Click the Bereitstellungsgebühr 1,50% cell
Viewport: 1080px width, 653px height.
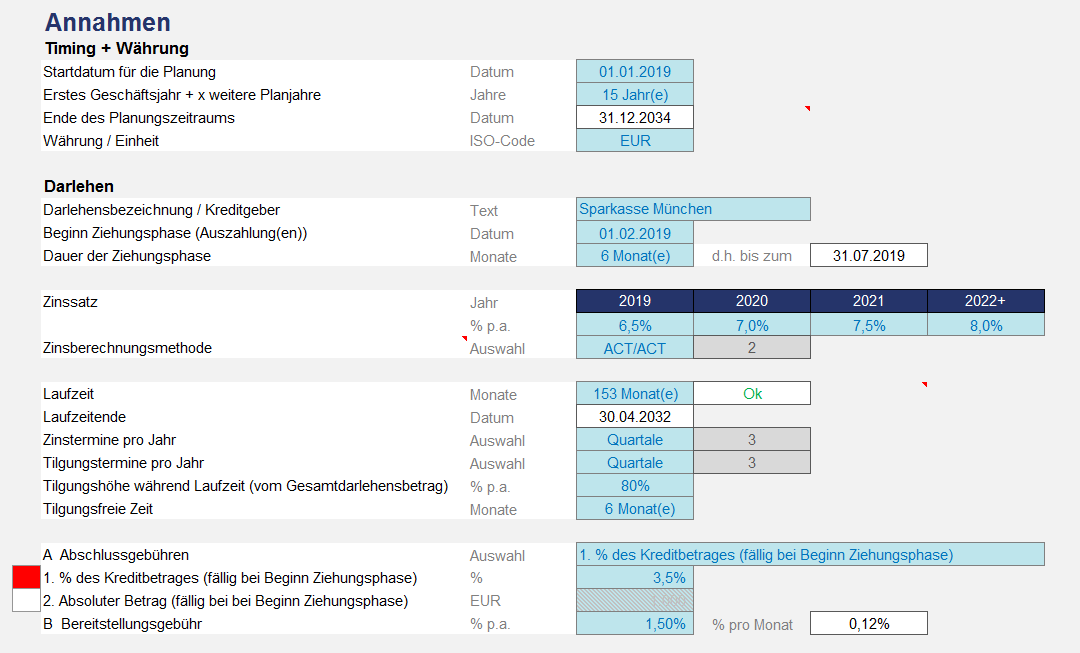click(634, 624)
